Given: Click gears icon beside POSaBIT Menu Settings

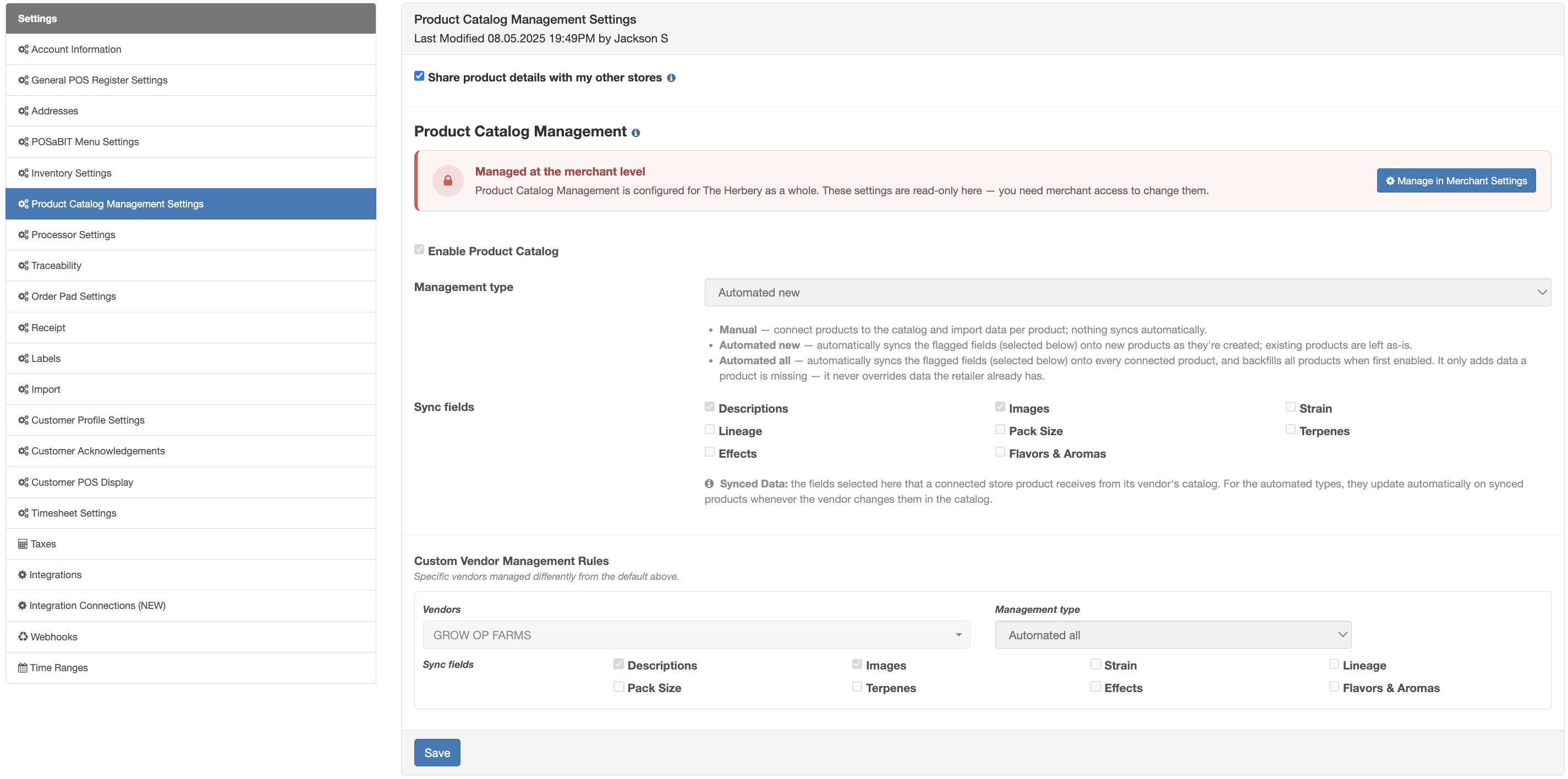Looking at the screenshot, I should pyautogui.click(x=23, y=142).
